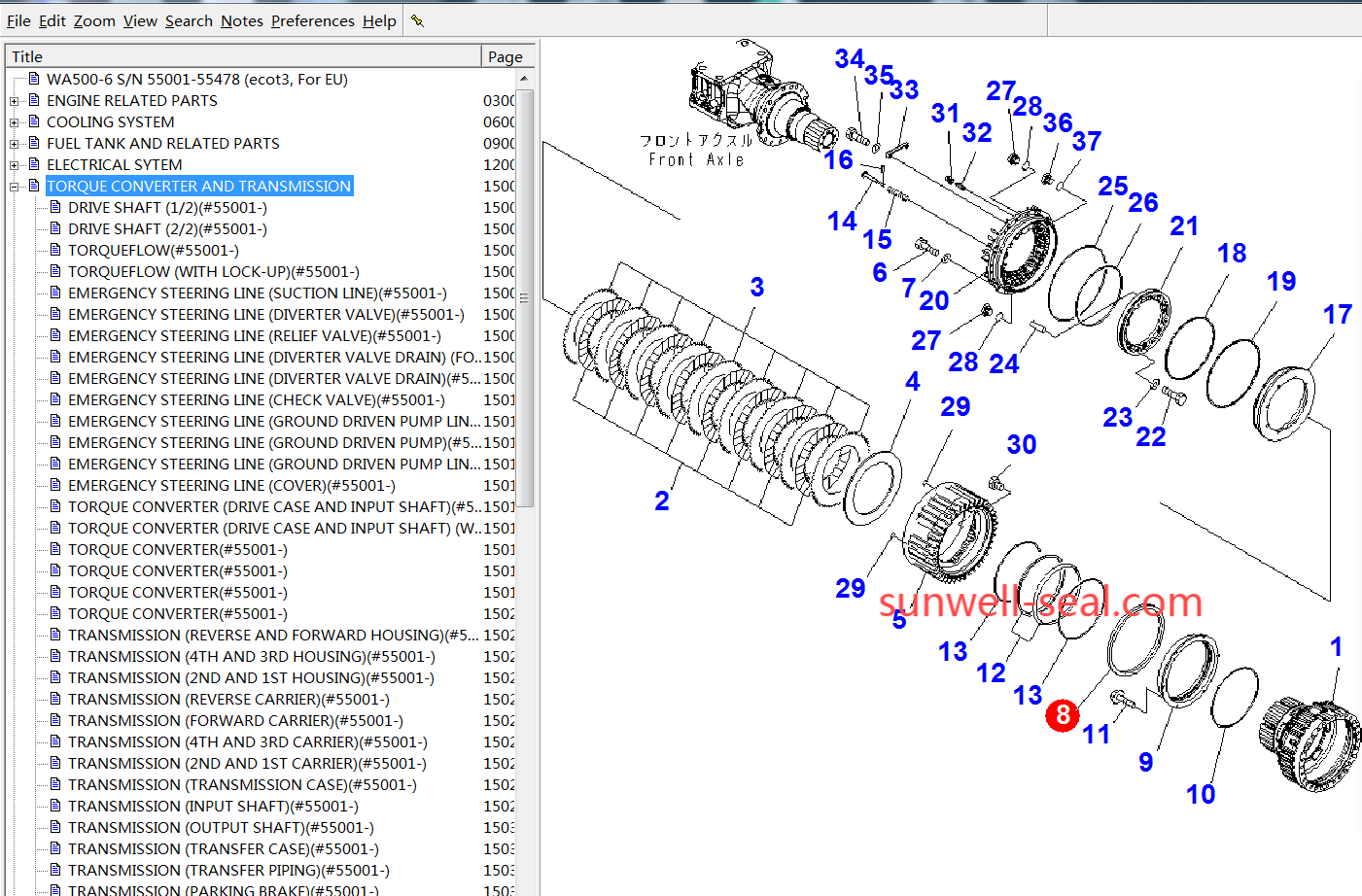The image size is (1362, 896).
Task: Click document icon of COOLING SYSTEM
Action: pos(34,121)
